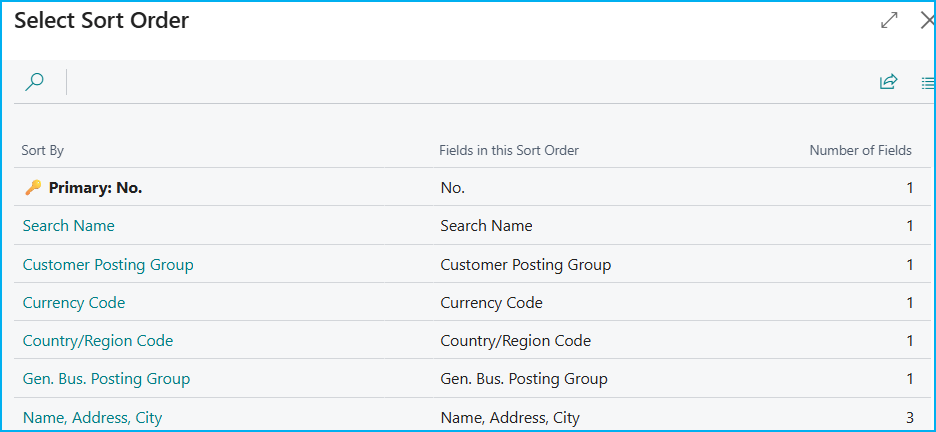Expand dialog with the diagonal arrows icon
936x432 pixels.
(x=889, y=20)
